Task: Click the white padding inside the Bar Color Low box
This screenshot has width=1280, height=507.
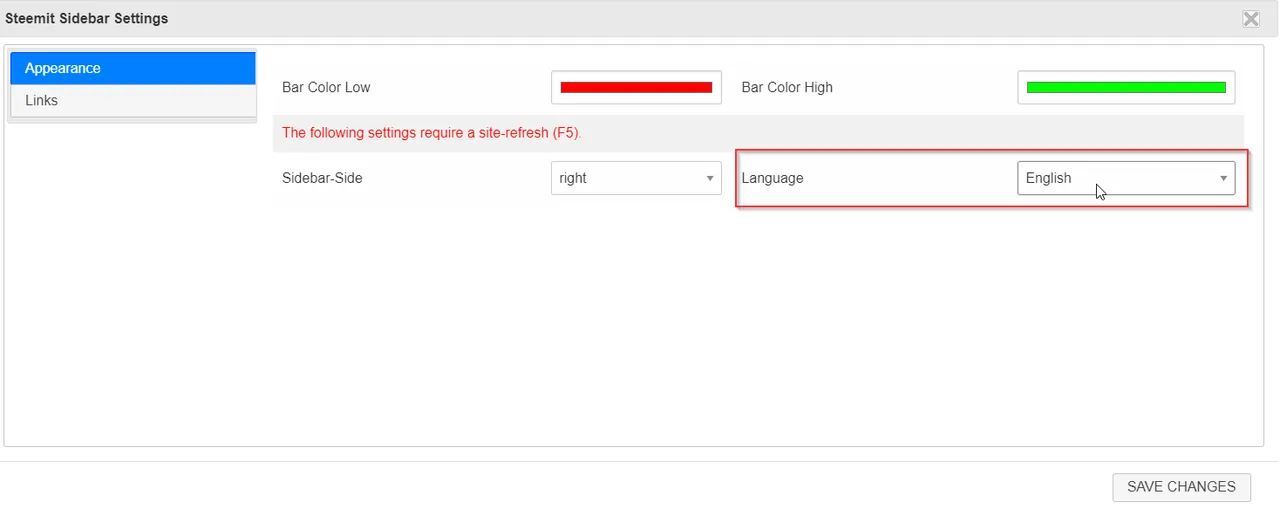Action: click(636, 98)
